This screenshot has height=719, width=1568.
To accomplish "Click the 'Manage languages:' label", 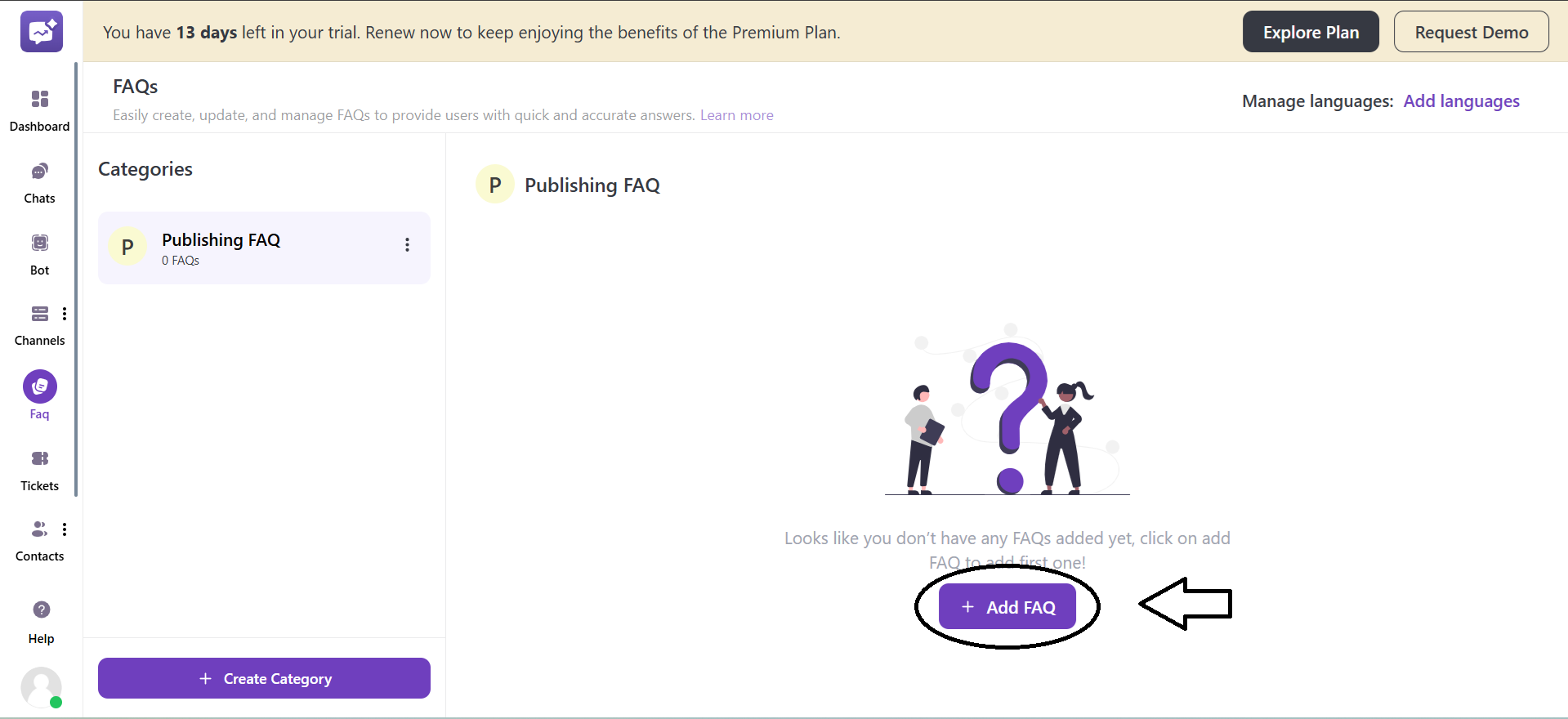I will pyautogui.click(x=1317, y=101).
